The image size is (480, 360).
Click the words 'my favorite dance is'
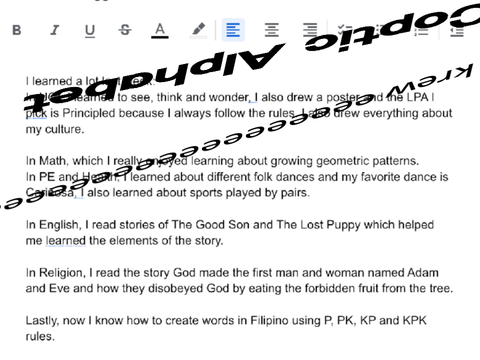tap(395, 177)
